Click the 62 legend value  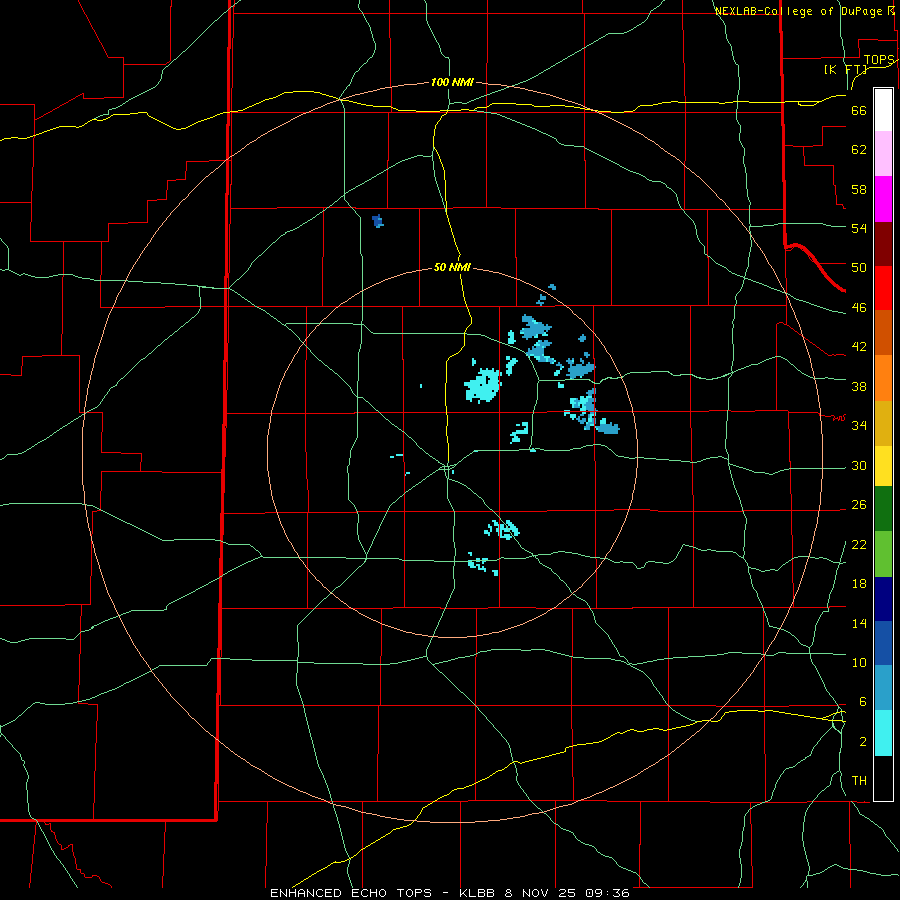coord(859,150)
